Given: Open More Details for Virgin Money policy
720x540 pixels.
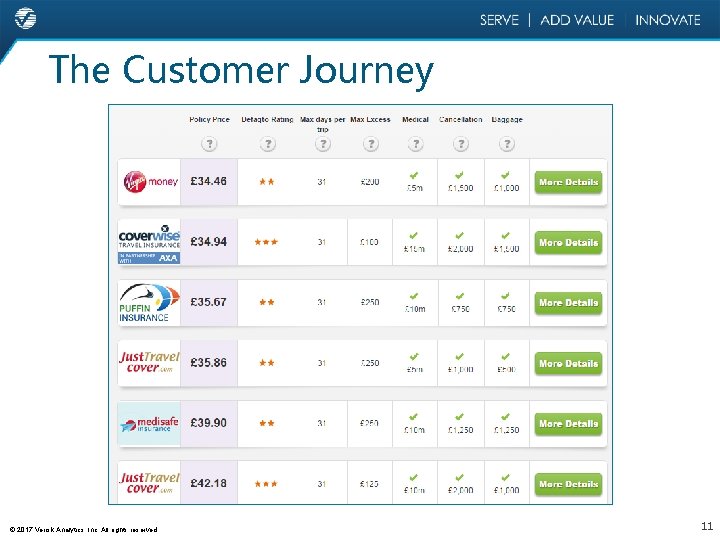Looking at the screenshot, I should pos(568,182).
